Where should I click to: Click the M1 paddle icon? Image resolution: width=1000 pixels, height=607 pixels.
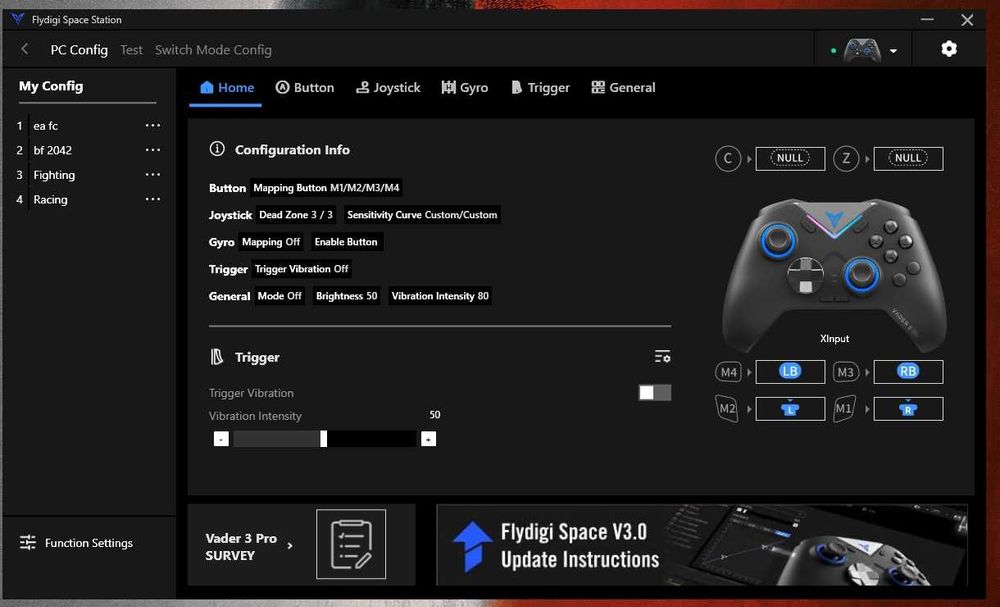(844, 409)
